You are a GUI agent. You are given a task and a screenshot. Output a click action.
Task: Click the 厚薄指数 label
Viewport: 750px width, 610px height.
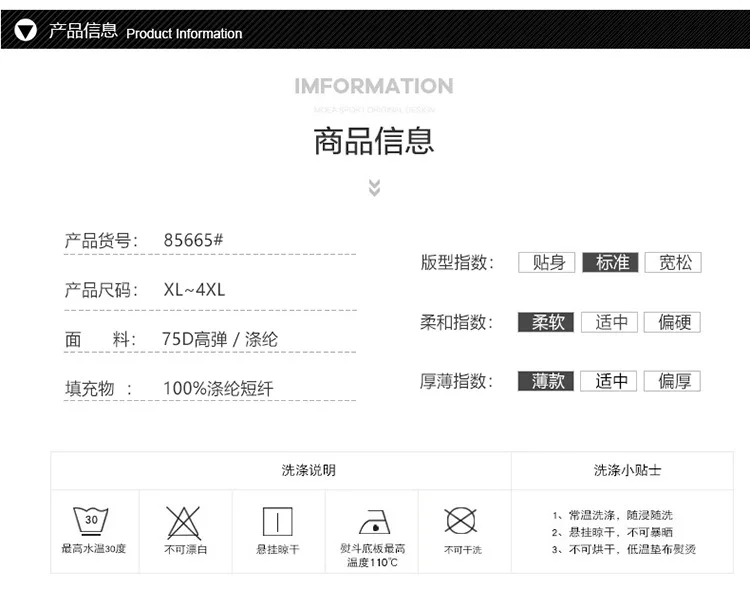456,381
